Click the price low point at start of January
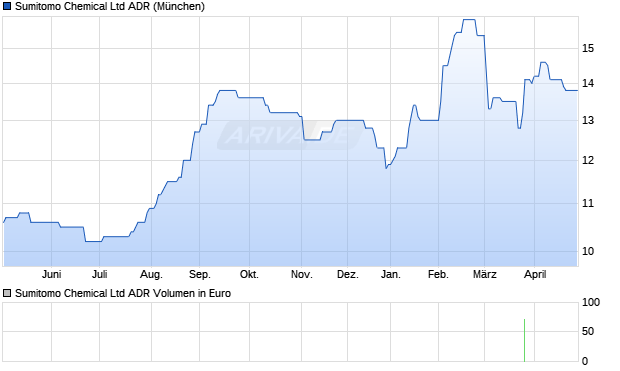620x371 pixels. pos(386,168)
